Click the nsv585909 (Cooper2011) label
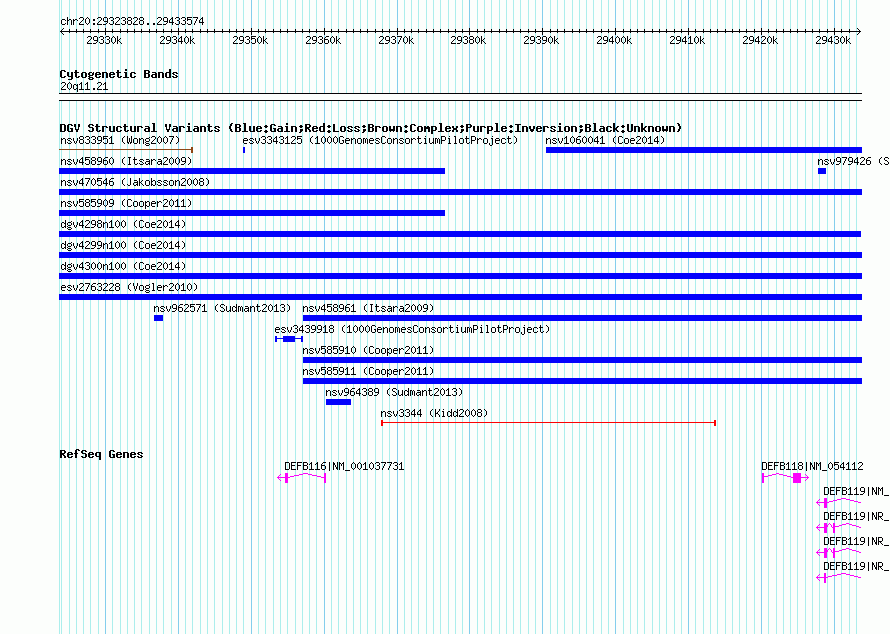This screenshot has width=890, height=634. point(126,203)
